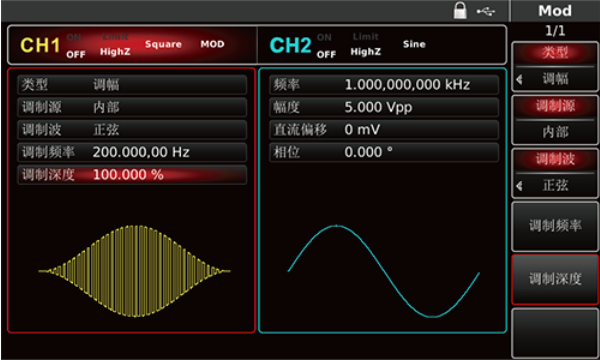Click the CH1 modulated waveform preview
The height and width of the screenshot is (360, 600).
(134, 271)
